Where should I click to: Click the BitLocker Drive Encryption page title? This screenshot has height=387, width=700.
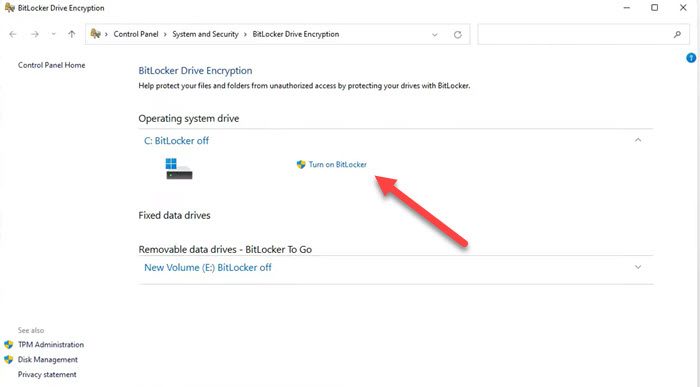(195, 71)
